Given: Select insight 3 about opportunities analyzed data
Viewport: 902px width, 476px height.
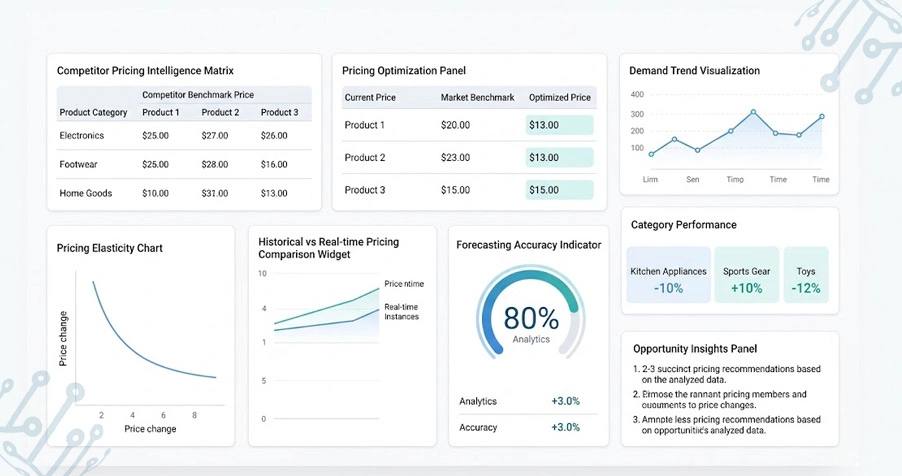Looking at the screenshot, I should (x=727, y=425).
